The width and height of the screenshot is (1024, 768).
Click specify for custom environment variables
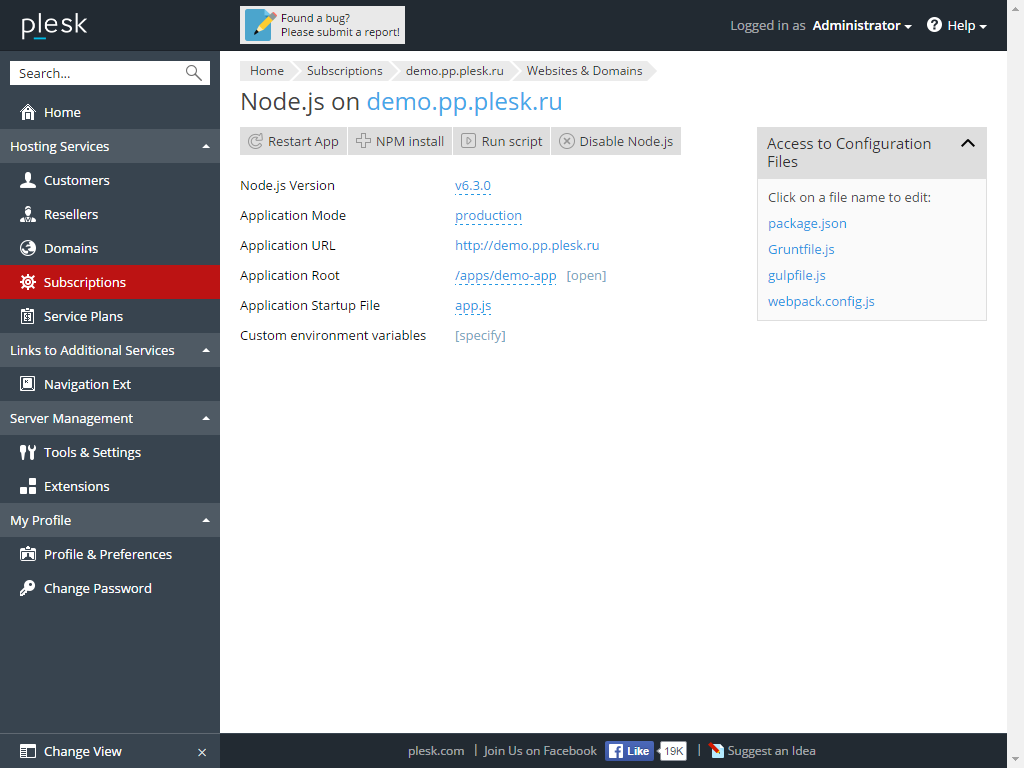480,336
